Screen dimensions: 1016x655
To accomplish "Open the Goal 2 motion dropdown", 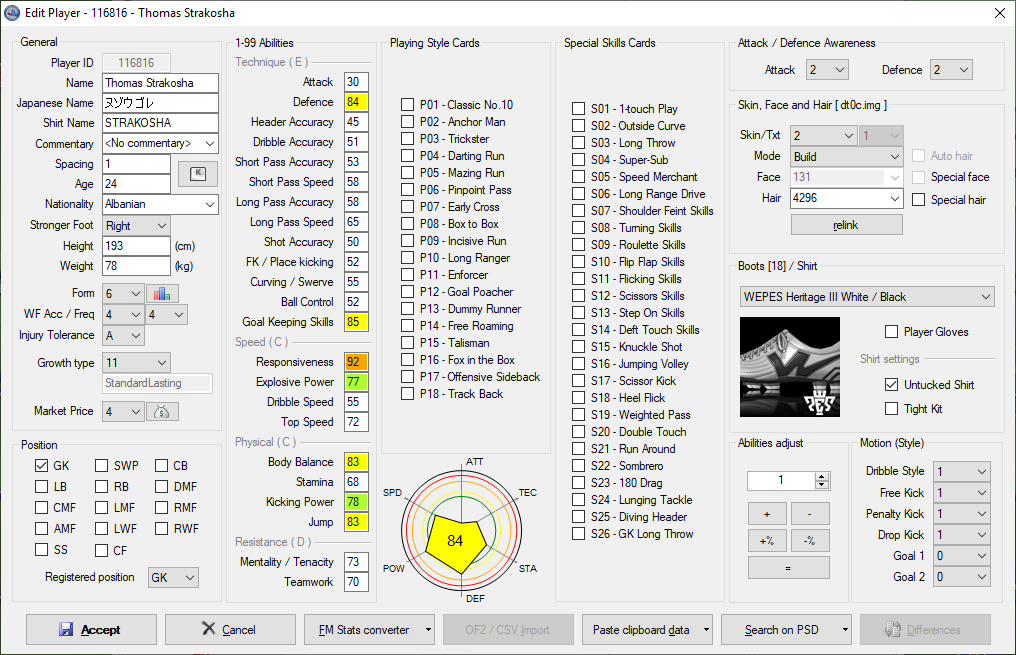I will tap(962, 577).
